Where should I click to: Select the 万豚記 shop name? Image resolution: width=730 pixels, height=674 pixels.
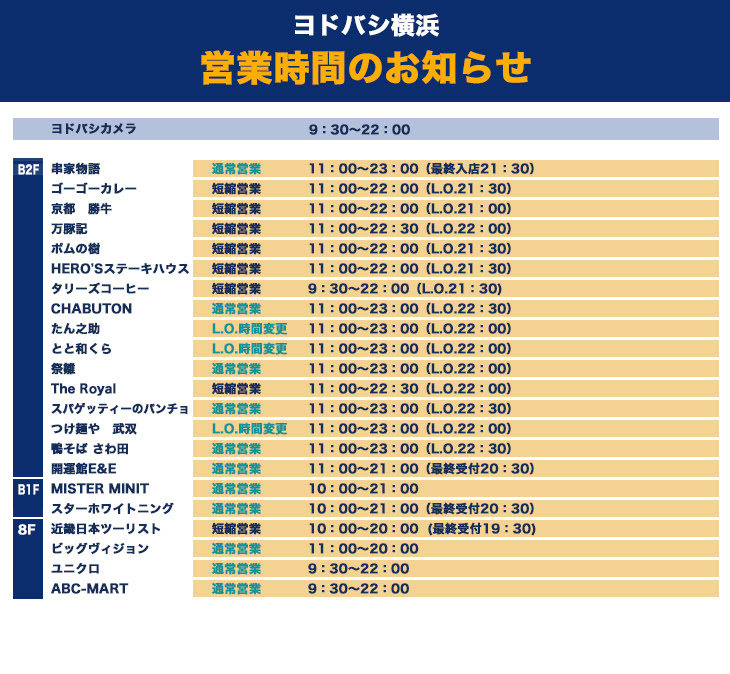(69, 229)
